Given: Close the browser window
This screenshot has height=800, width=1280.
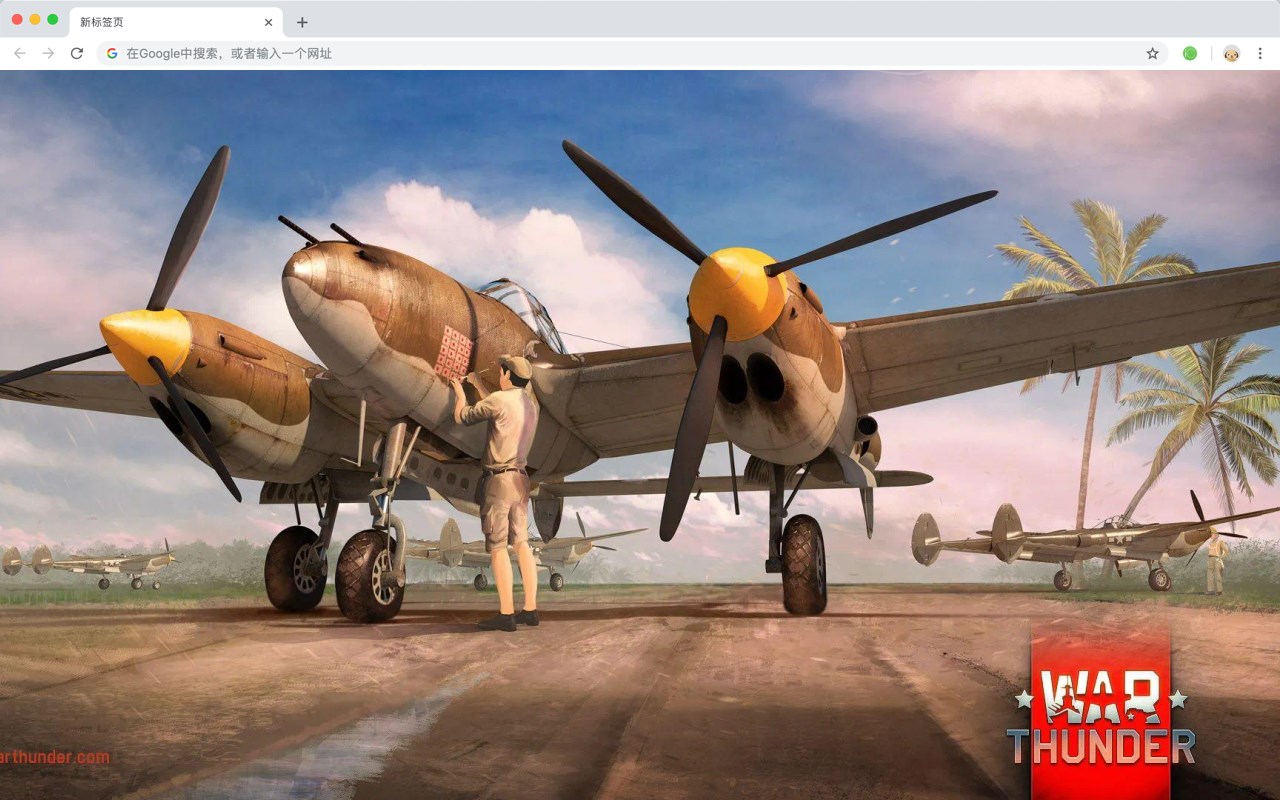Looking at the screenshot, I should pyautogui.click(x=17, y=19).
